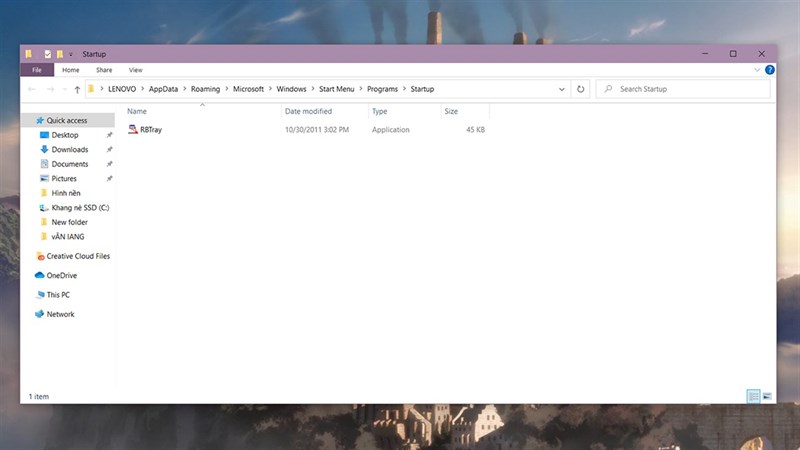This screenshot has height=450, width=800.
Task: Click the title bar folder icon
Action: click(29, 54)
